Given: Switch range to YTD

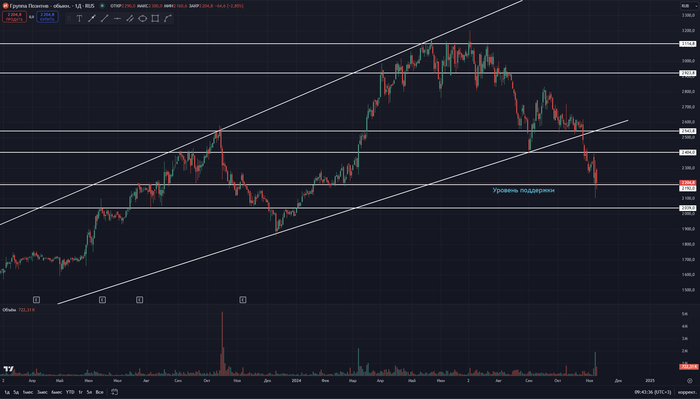Looking at the screenshot, I should pyautogui.click(x=70, y=392).
